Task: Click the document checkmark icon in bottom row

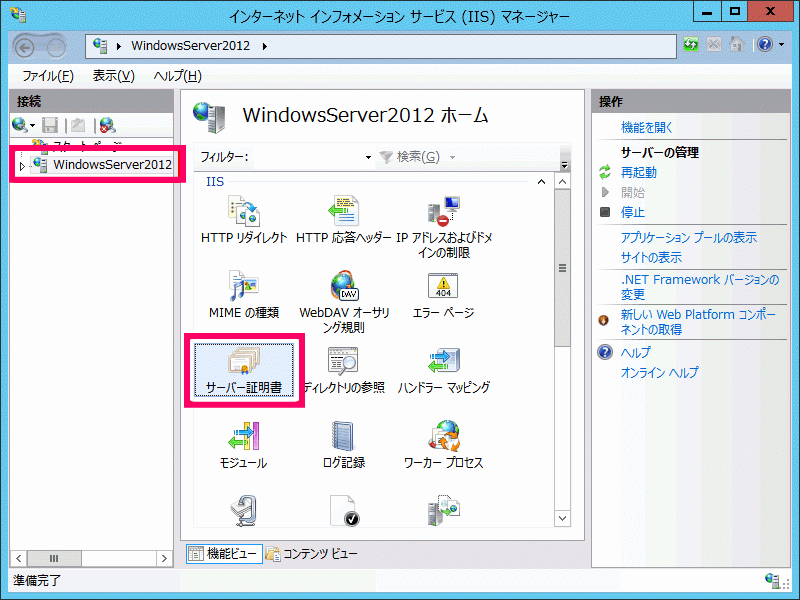Action: click(343, 510)
